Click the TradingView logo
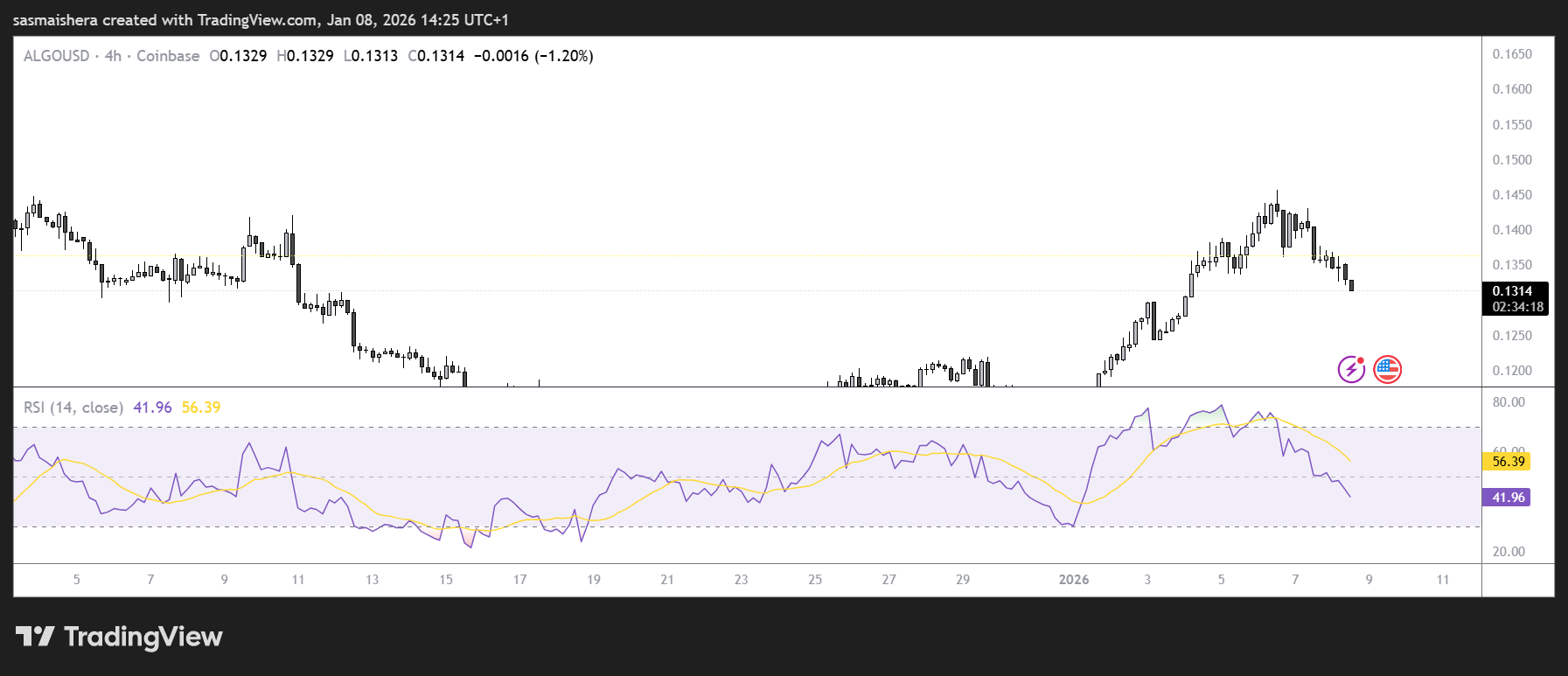This screenshot has height=676, width=1568. pos(119,637)
